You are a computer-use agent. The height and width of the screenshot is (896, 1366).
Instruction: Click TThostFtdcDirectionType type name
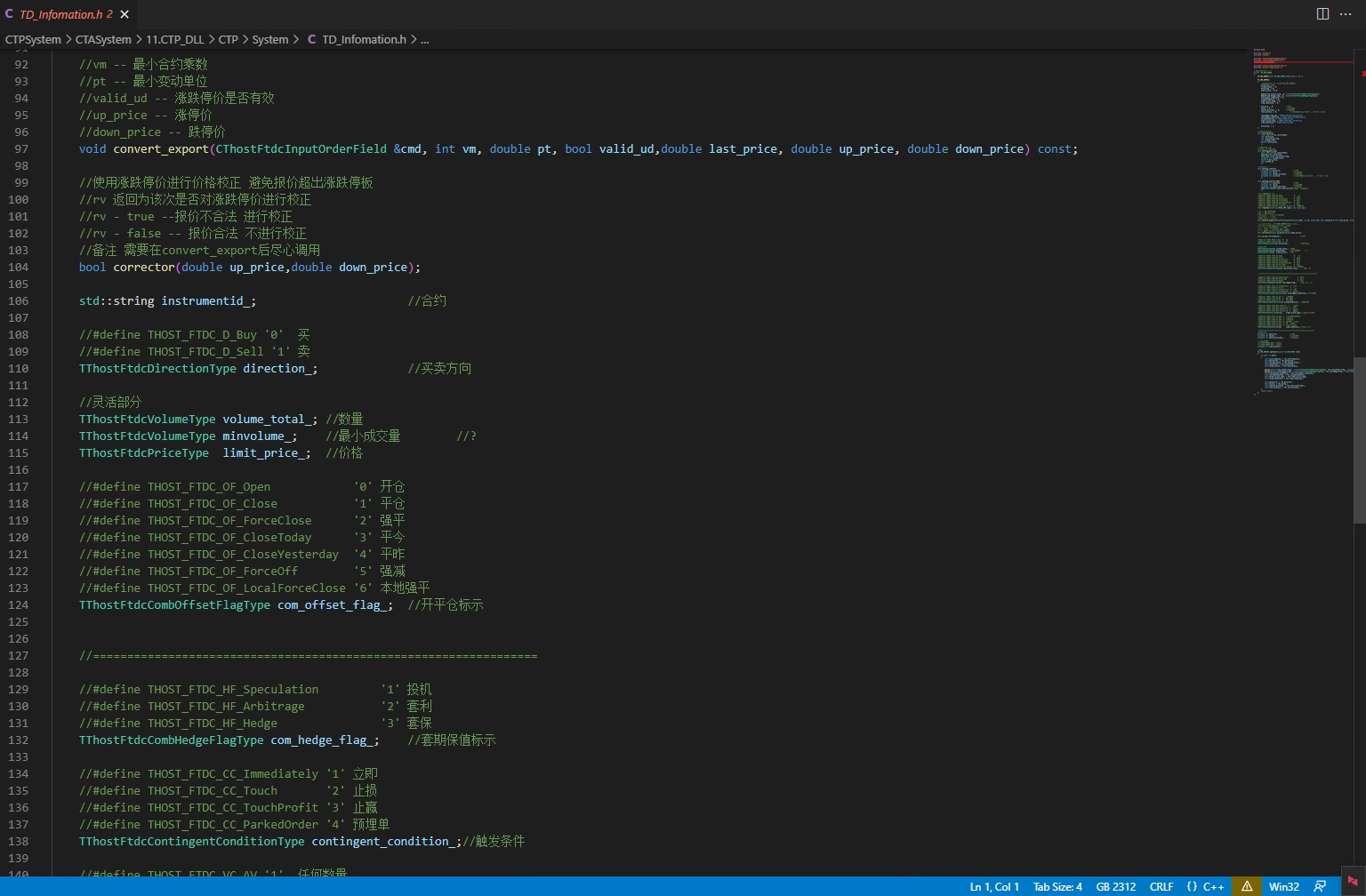157,368
